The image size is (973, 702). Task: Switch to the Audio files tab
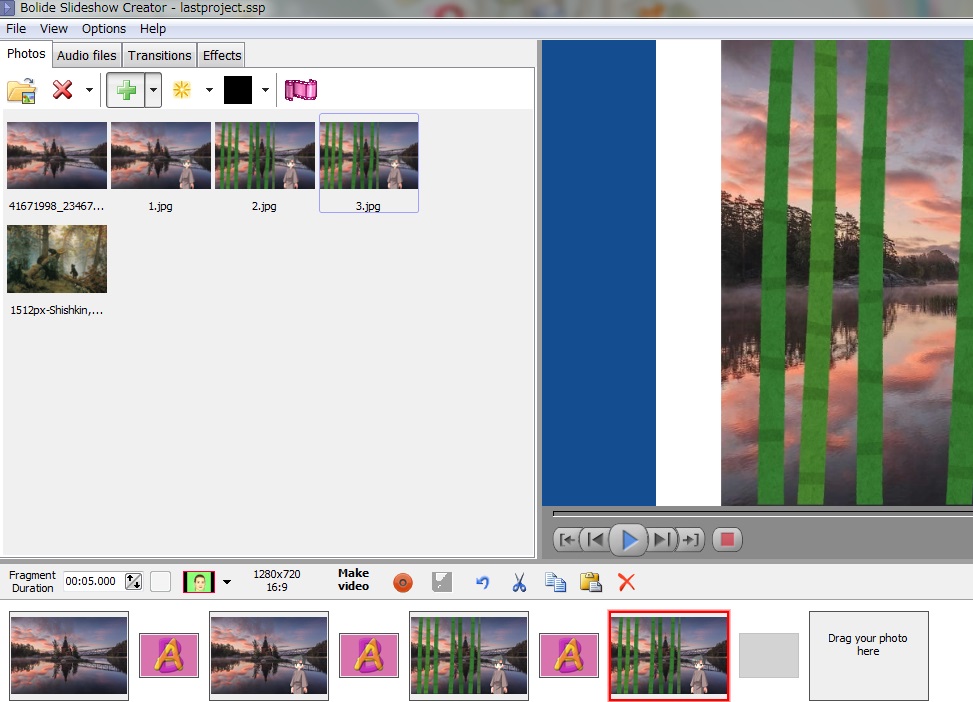click(87, 55)
